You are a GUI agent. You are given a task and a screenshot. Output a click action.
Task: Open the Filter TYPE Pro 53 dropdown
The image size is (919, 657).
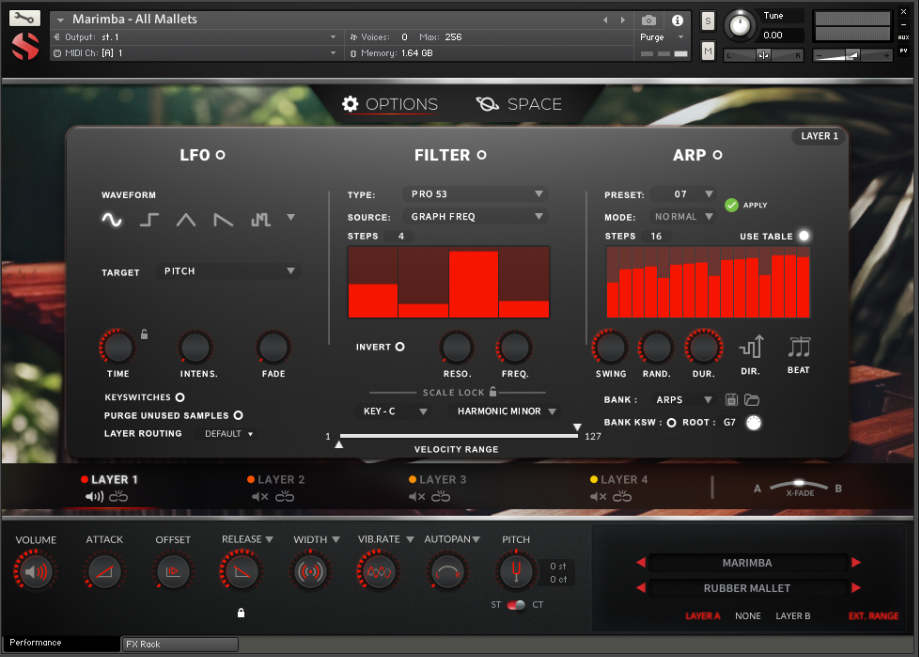tap(475, 194)
